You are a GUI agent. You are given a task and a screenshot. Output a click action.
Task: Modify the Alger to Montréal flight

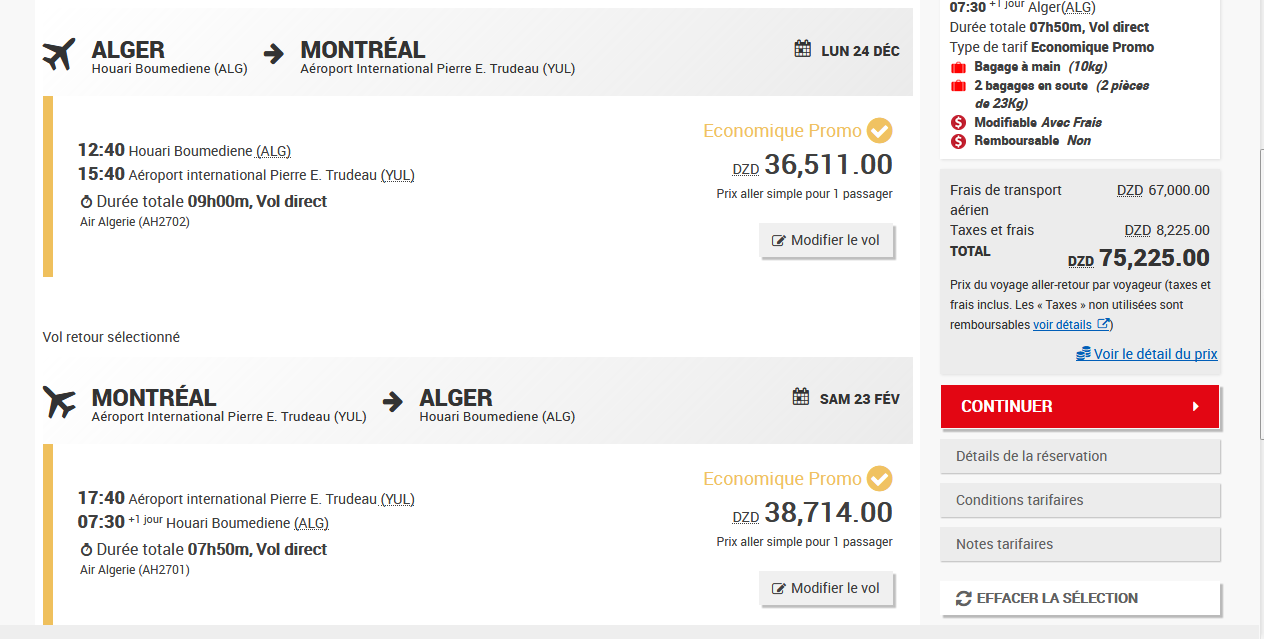coord(826,240)
